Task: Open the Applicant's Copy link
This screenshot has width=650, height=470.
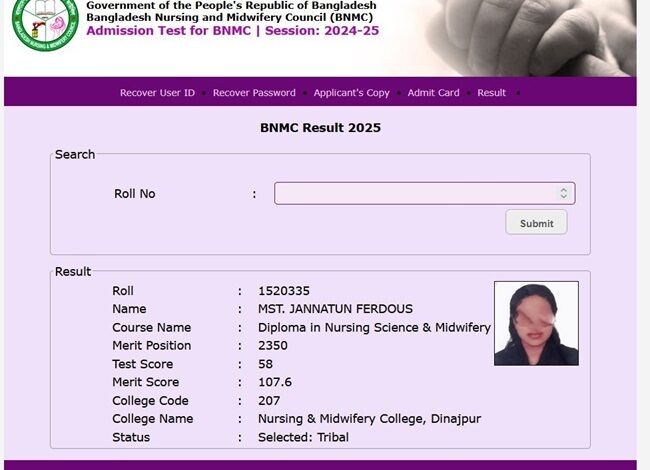Action: (351, 93)
